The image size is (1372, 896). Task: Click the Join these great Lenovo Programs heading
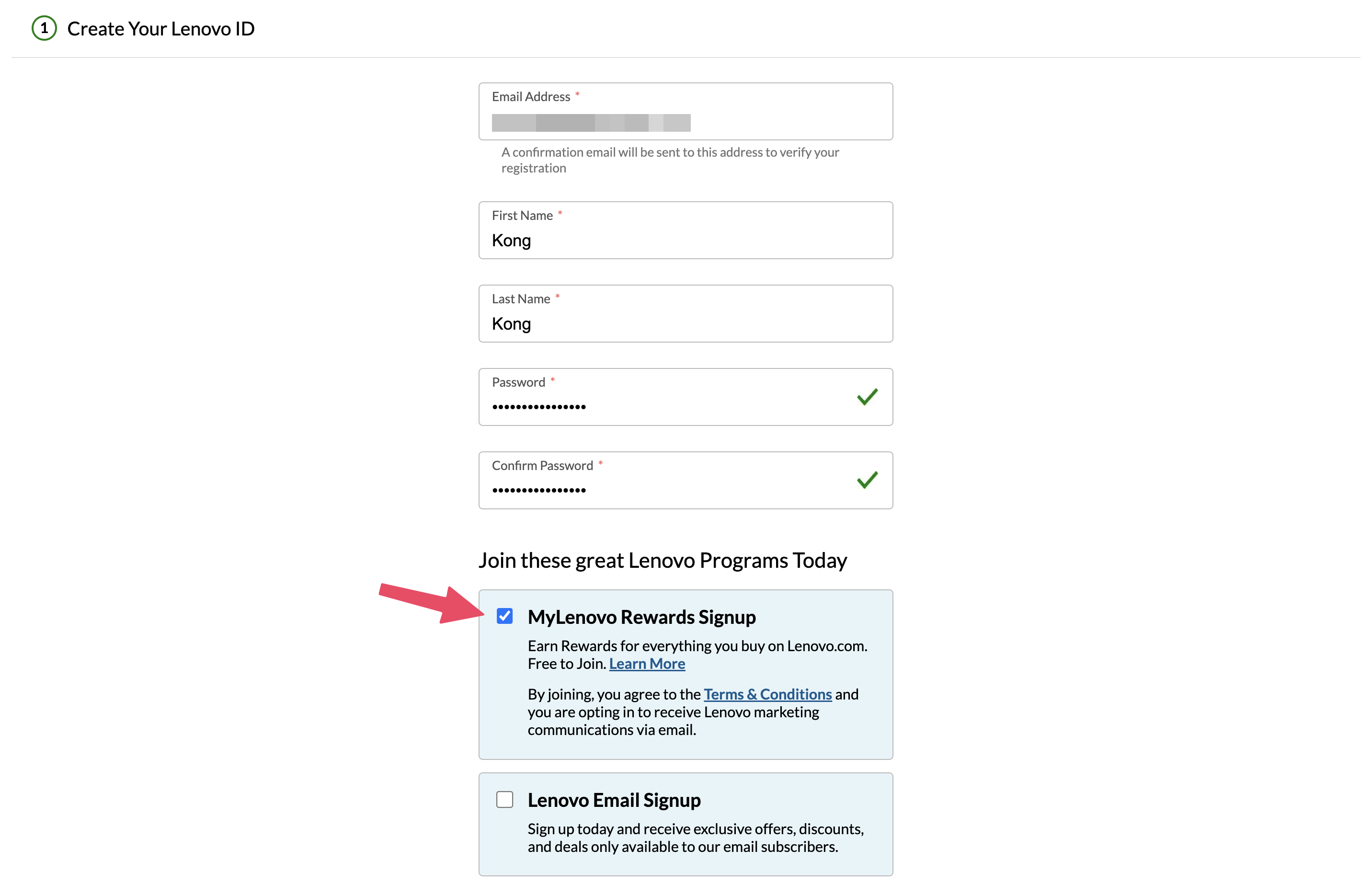663,559
